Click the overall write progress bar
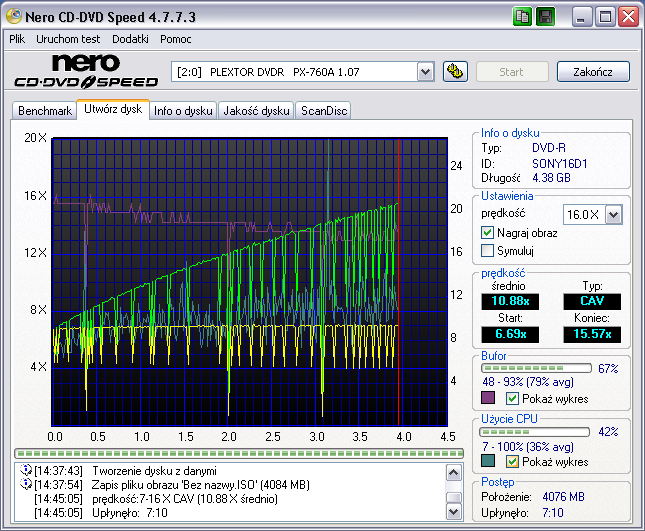This screenshot has height=531, width=645. point(239,454)
